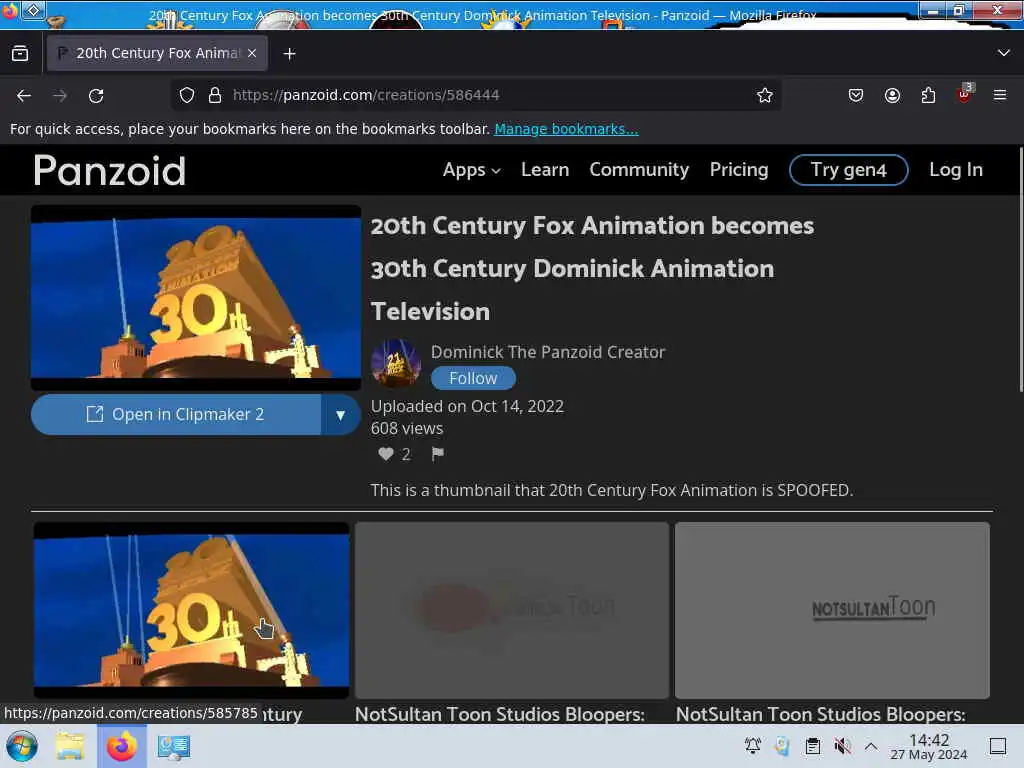
Task: Open the Firefox hamburger menu
Action: [x=1000, y=95]
